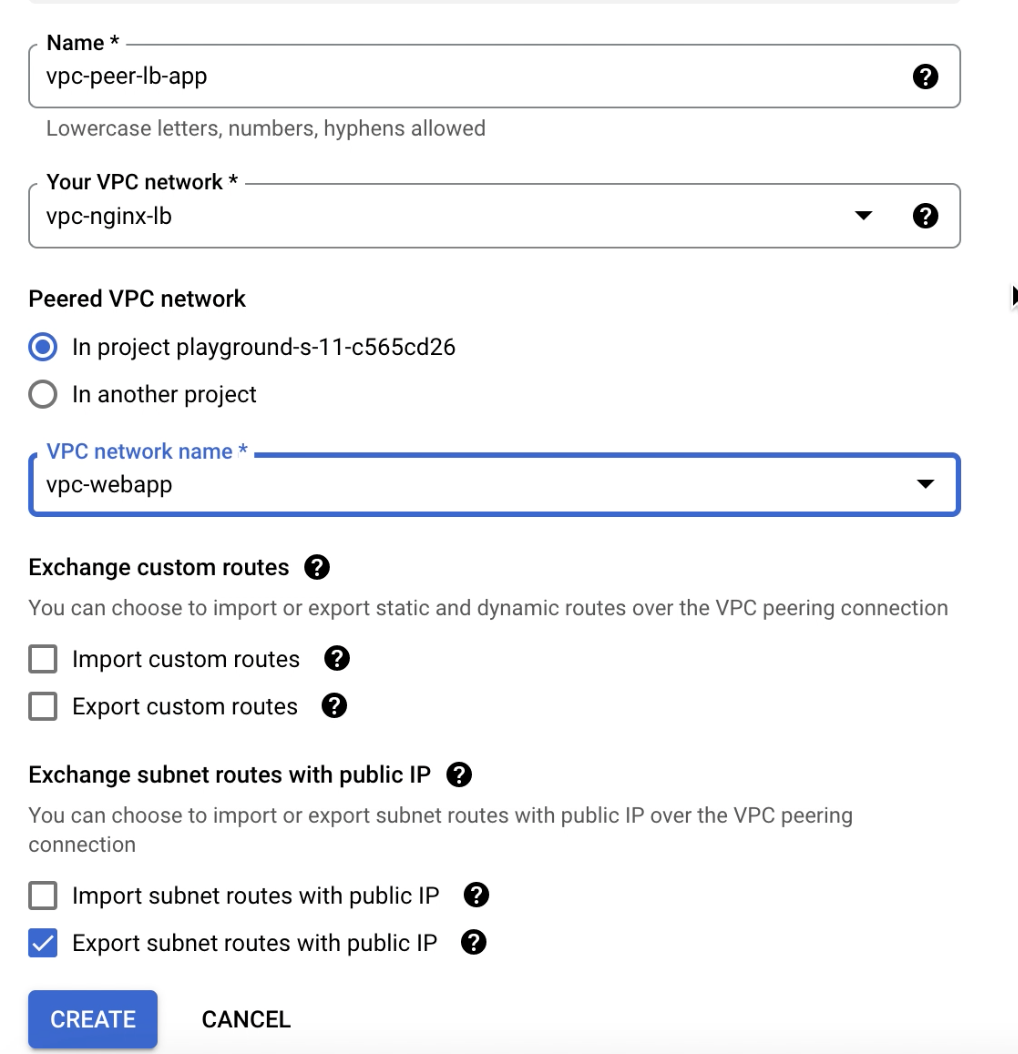The height and width of the screenshot is (1054, 1018).
Task: Expand the Your VPC network dropdown arrow
Action: [x=863, y=216]
